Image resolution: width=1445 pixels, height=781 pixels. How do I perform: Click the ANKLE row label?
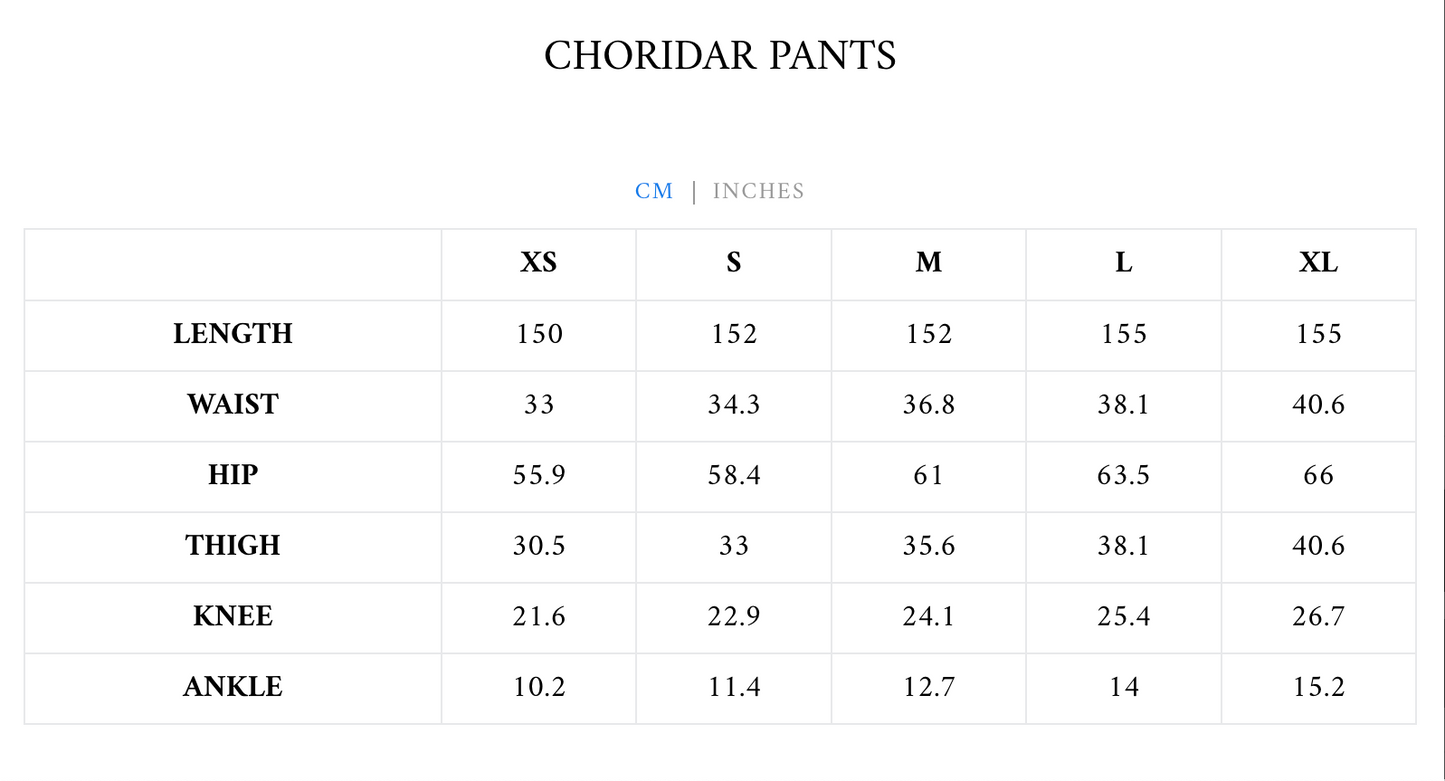click(233, 687)
